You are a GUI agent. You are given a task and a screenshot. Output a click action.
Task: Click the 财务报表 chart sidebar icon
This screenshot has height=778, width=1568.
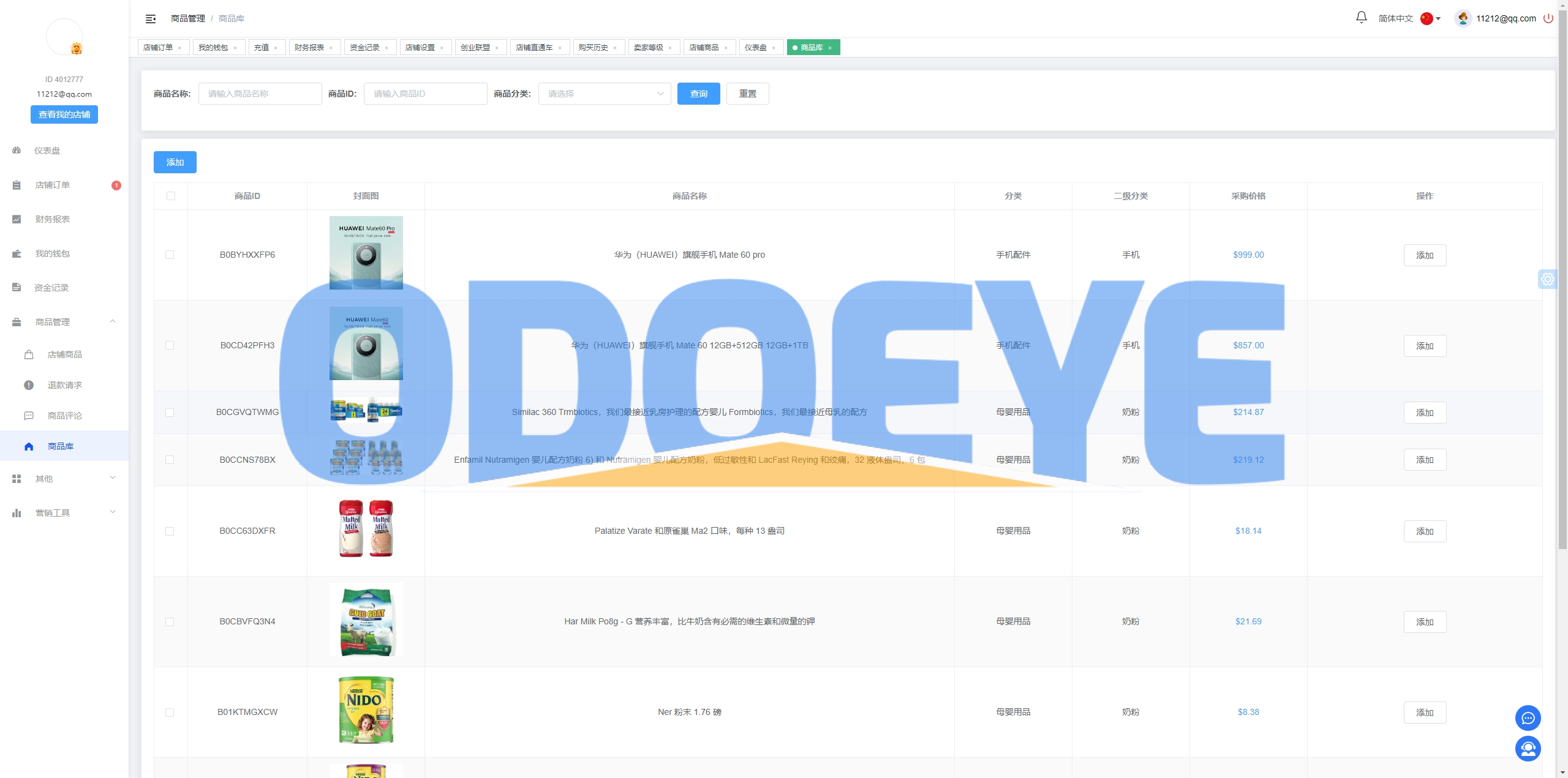pos(17,219)
